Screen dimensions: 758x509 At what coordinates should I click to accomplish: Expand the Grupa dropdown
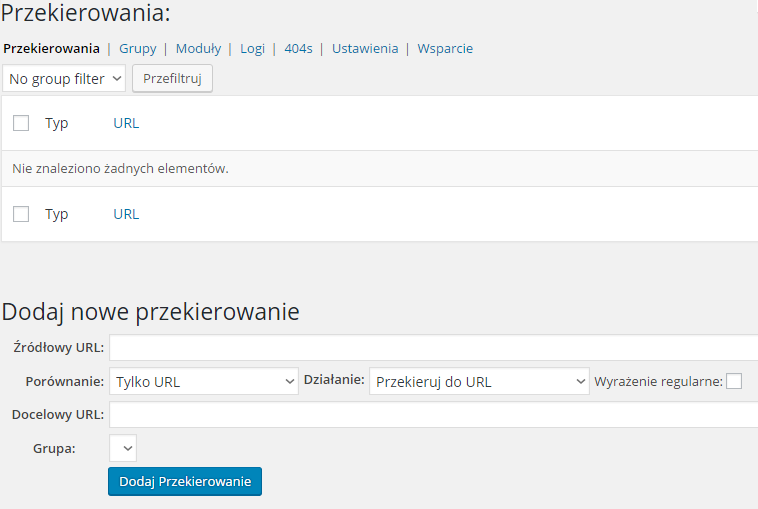tap(123, 448)
